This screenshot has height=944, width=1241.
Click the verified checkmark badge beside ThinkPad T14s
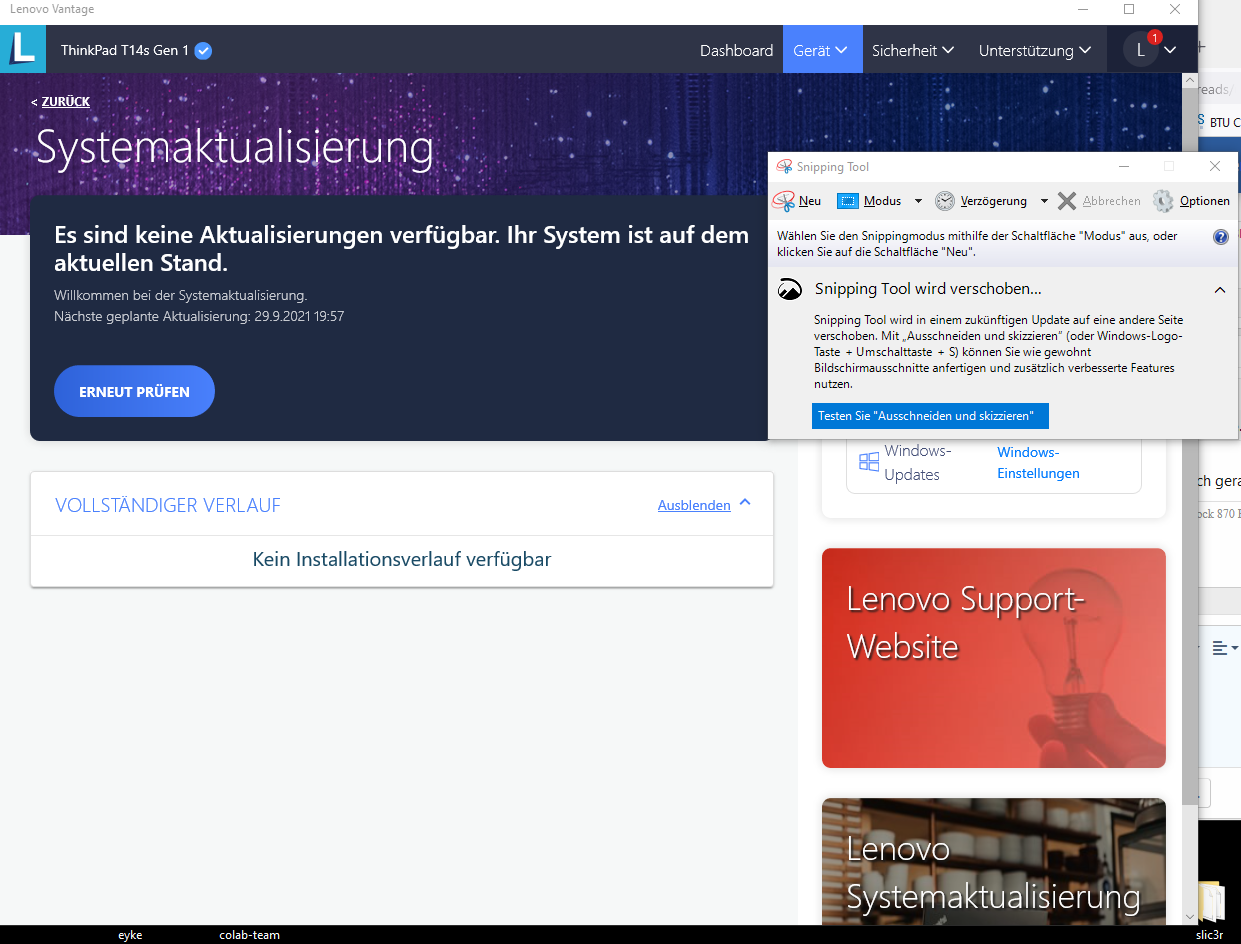coord(203,50)
